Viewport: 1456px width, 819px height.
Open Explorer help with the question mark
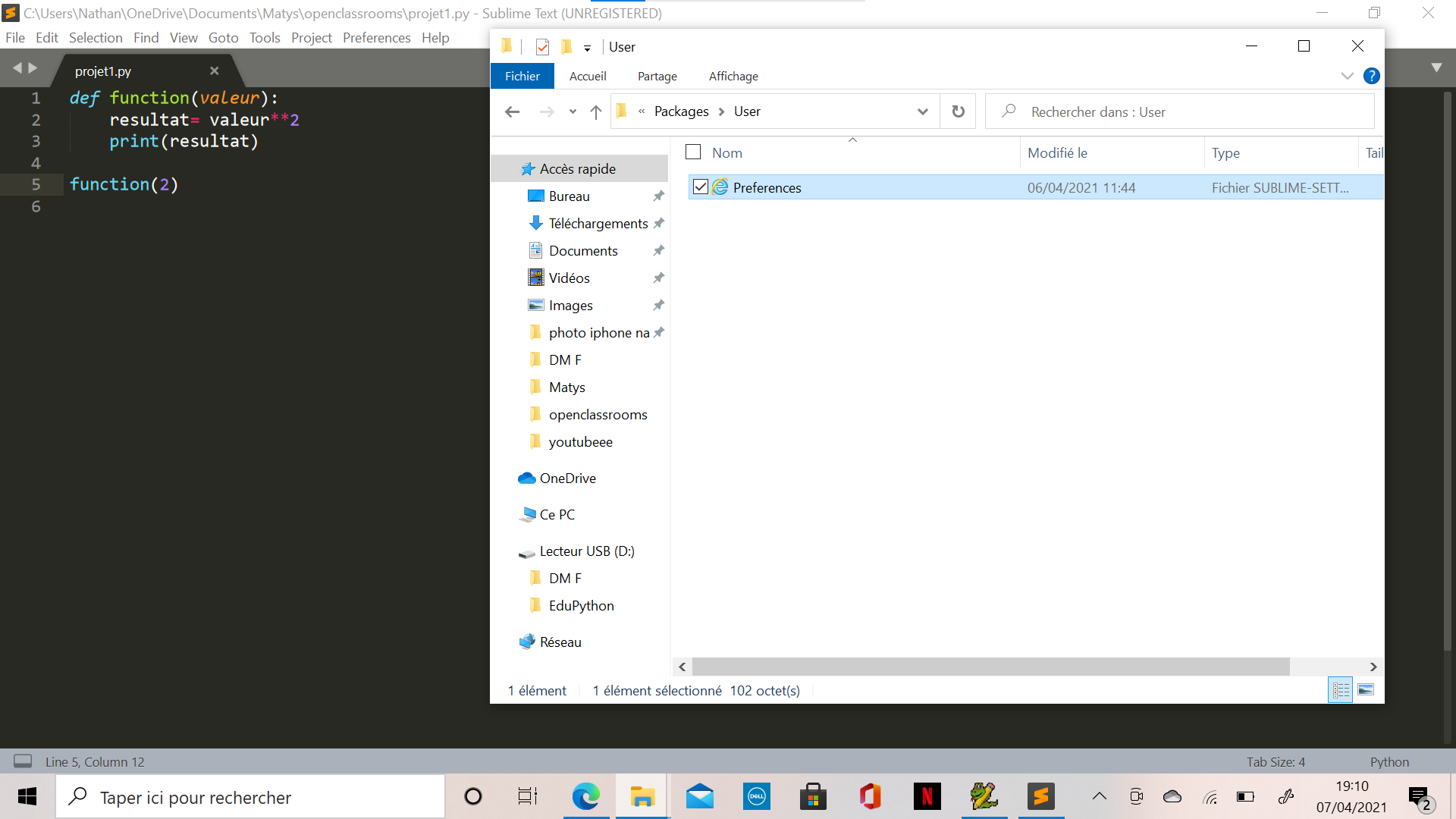pyautogui.click(x=1372, y=76)
